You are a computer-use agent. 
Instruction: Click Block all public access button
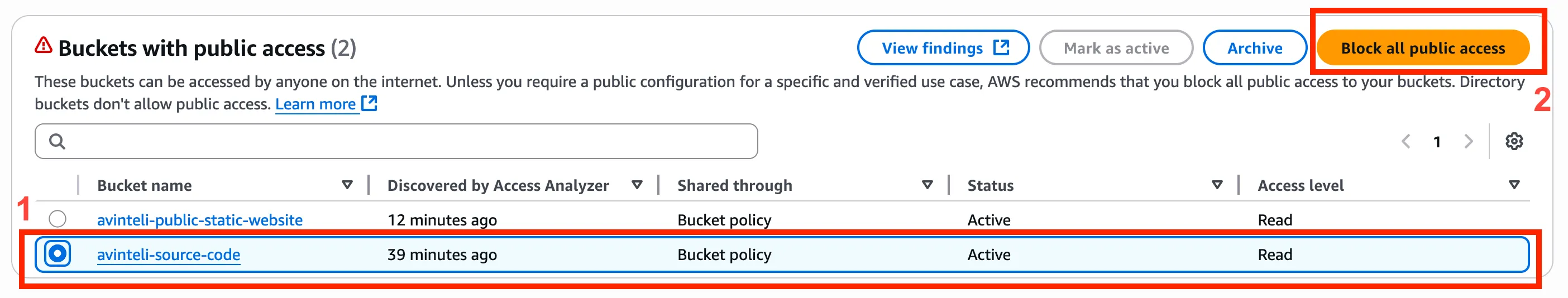click(x=1422, y=47)
